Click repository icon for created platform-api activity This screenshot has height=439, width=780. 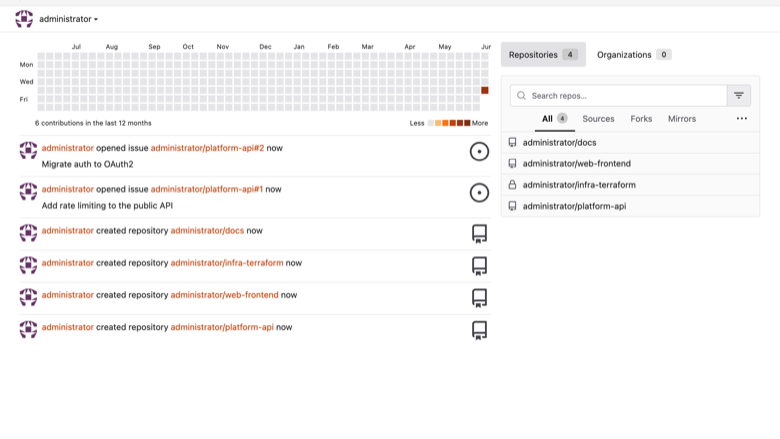479,331
